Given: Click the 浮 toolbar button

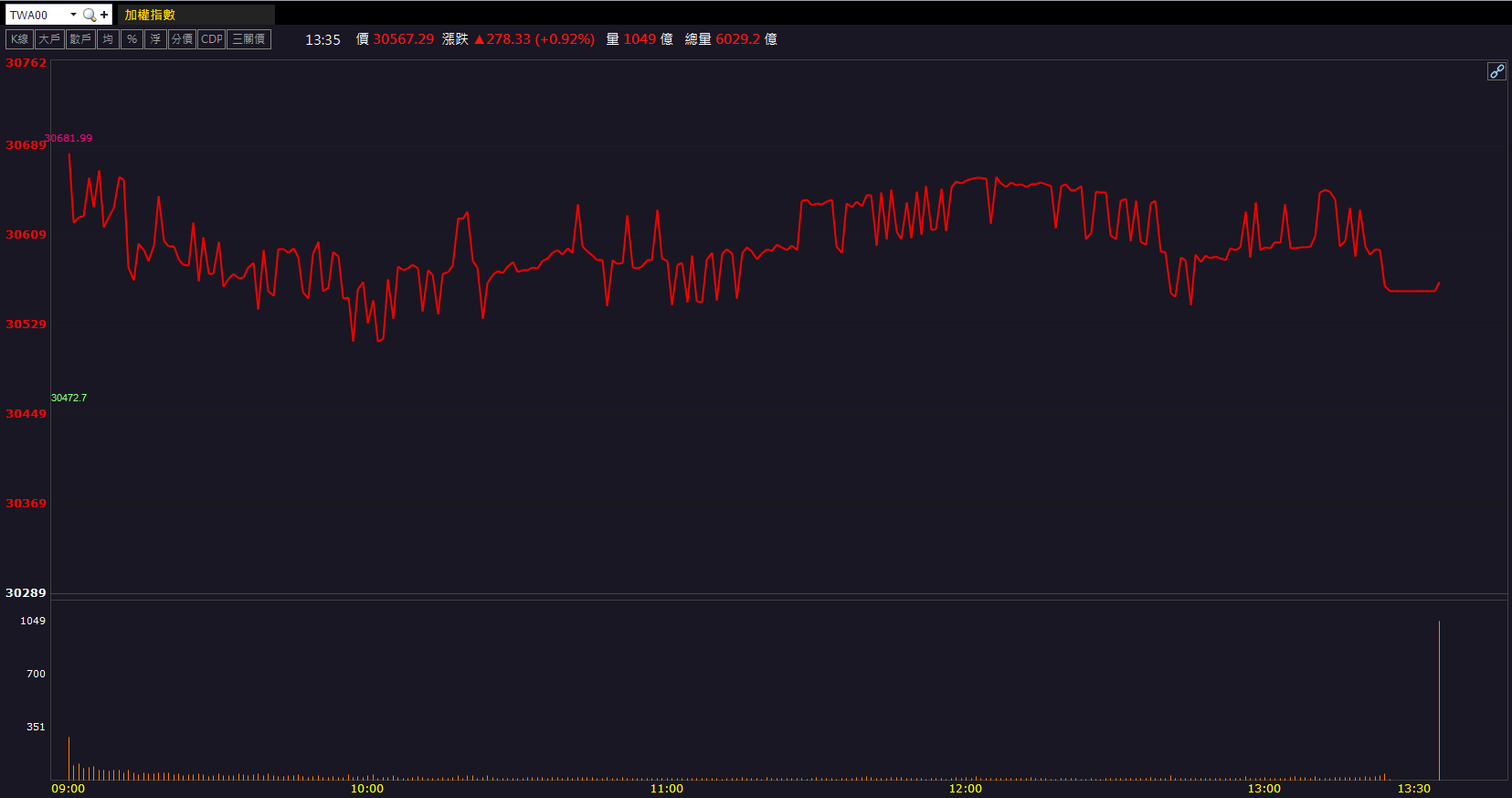Looking at the screenshot, I should click(155, 39).
